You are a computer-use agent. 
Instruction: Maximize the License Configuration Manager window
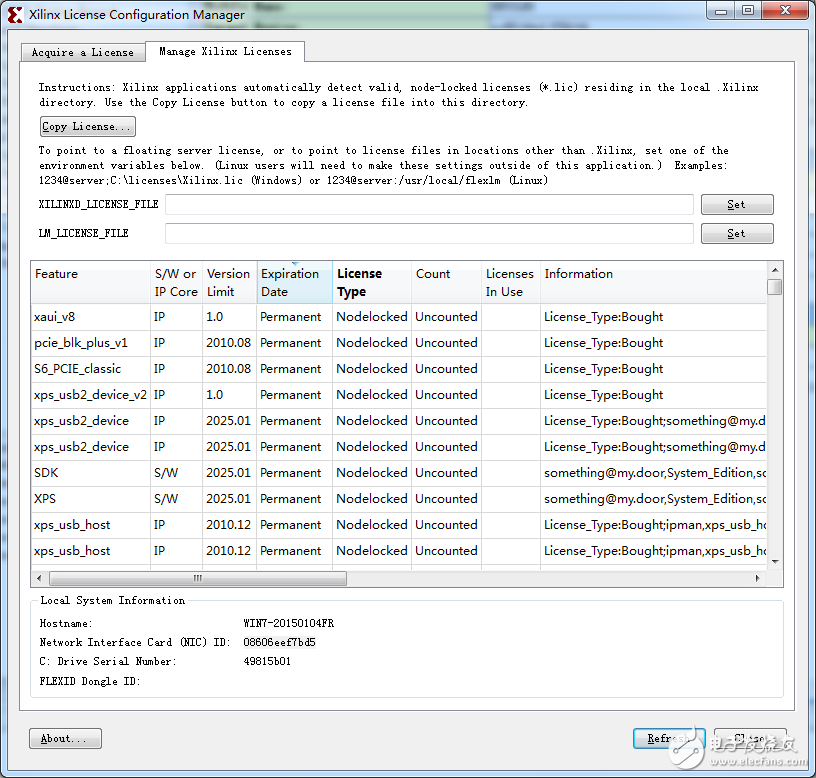coord(748,11)
